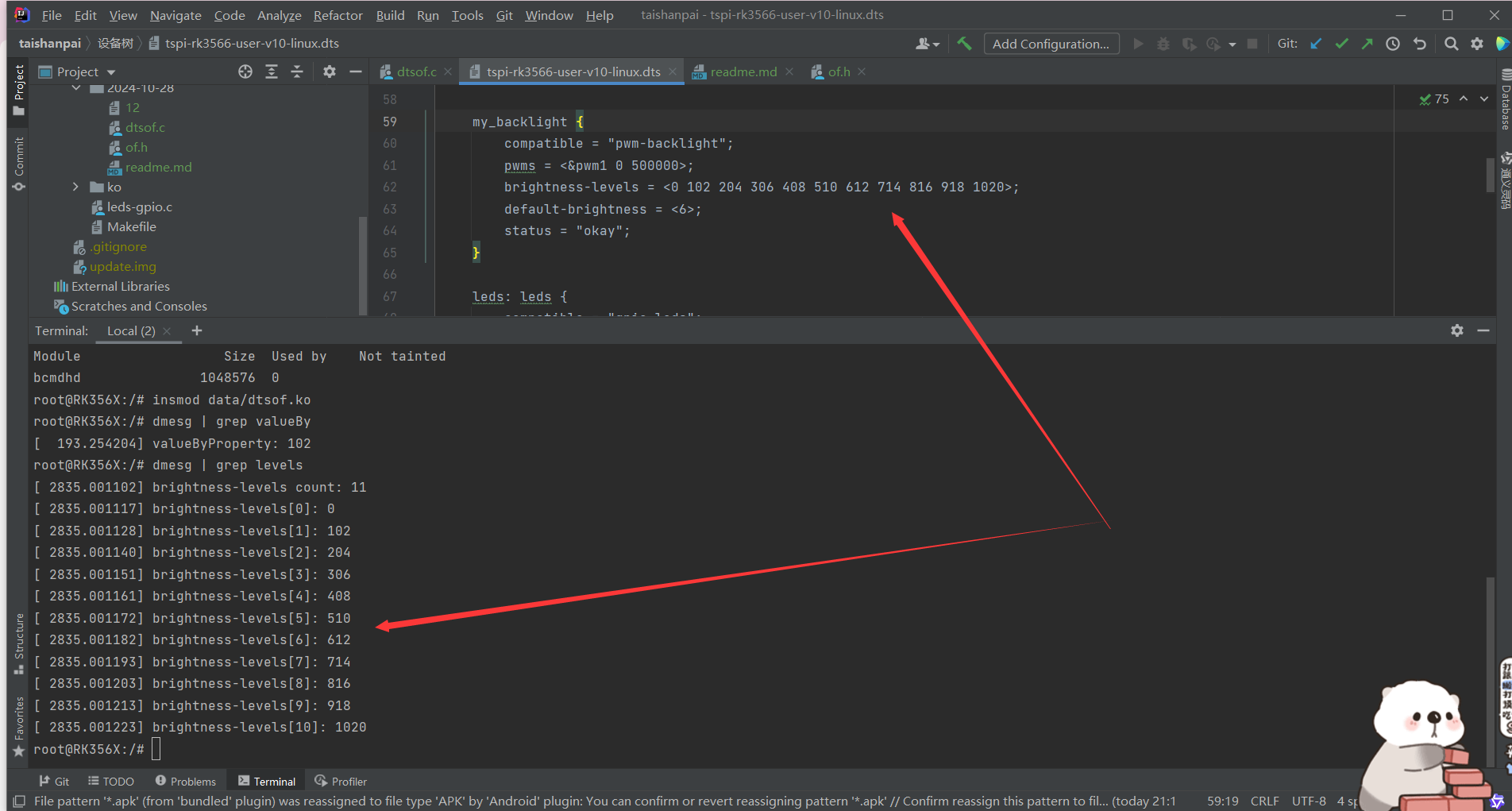Open the Problems tool window
The width and height of the screenshot is (1512, 811).
pyautogui.click(x=186, y=782)
